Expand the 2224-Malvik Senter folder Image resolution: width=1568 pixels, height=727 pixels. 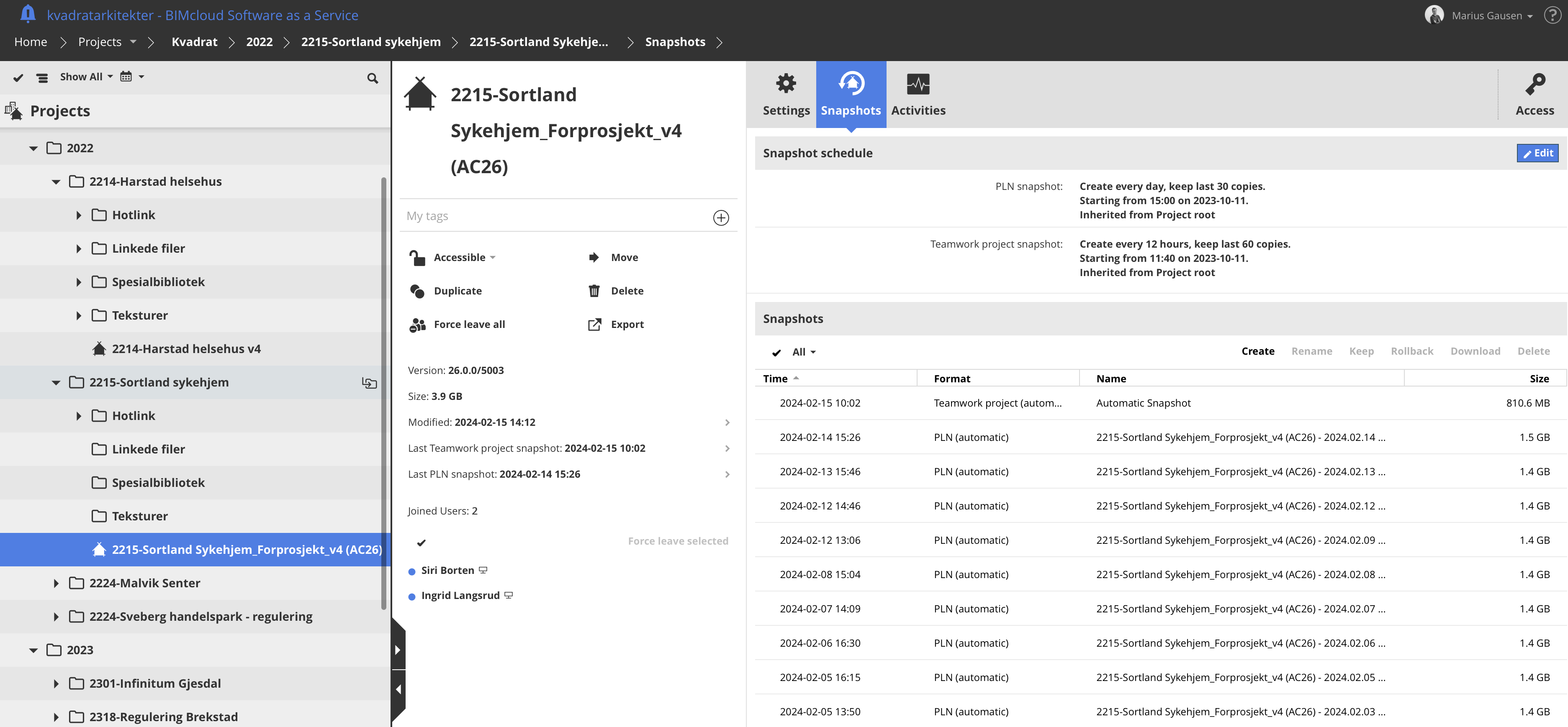56,584
